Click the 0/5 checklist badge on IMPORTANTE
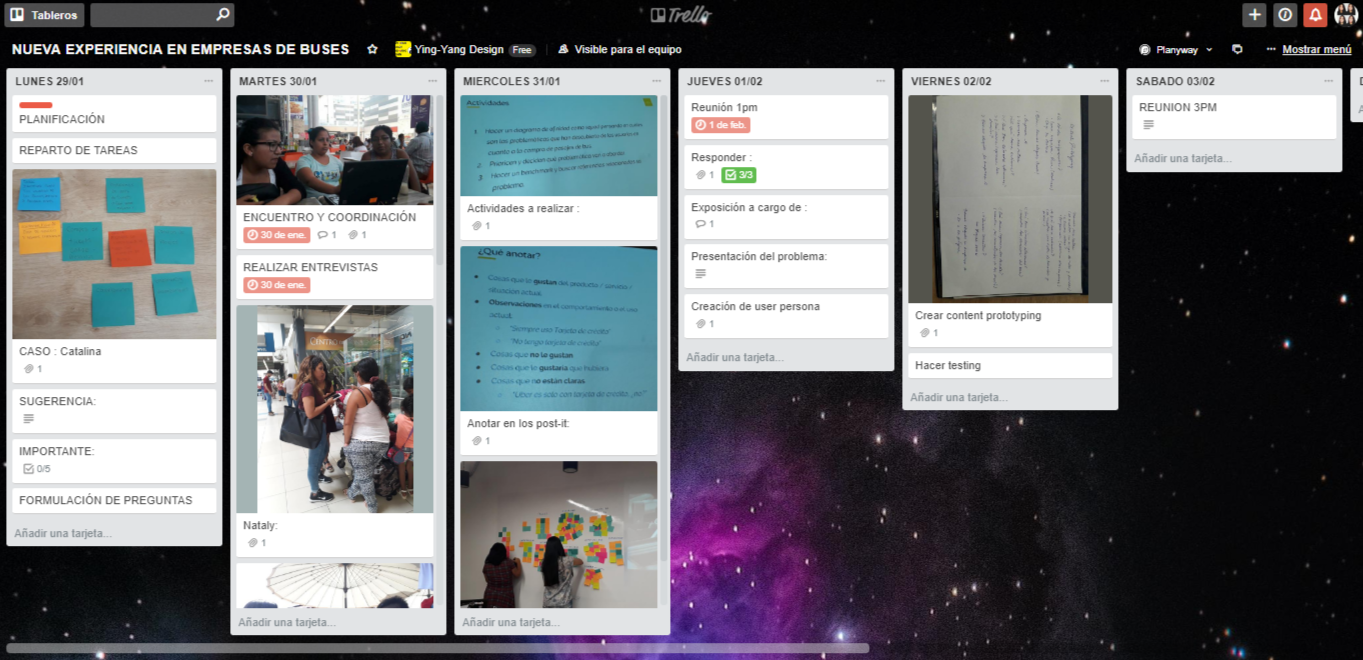Screen dimensions: 1363x660 (36, 469)
